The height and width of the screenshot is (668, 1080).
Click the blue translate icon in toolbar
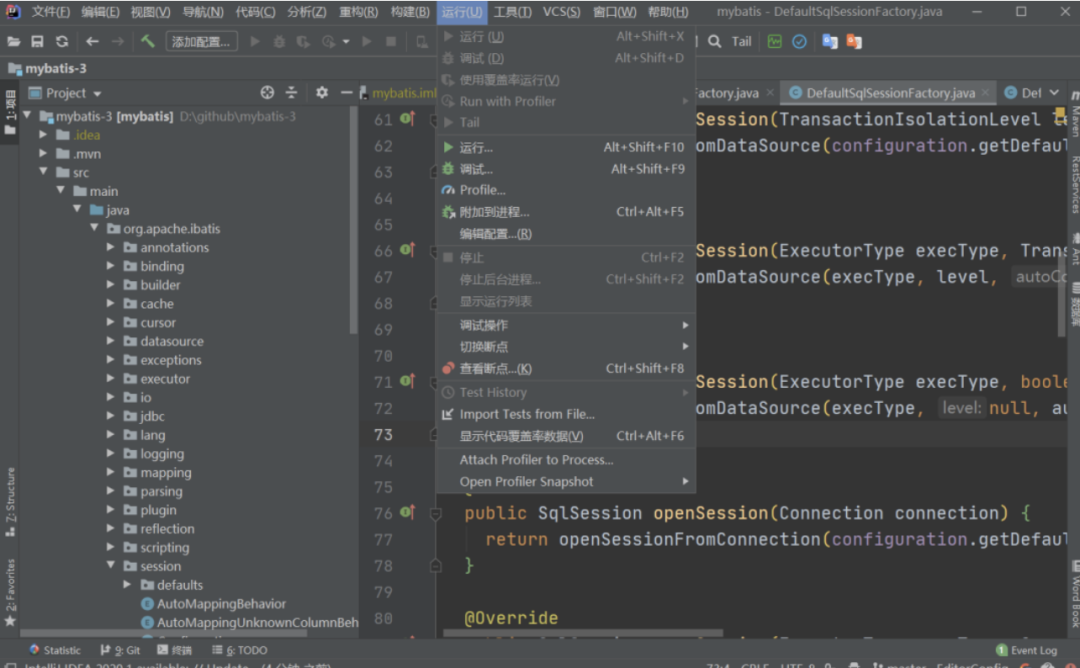(830, 41)
